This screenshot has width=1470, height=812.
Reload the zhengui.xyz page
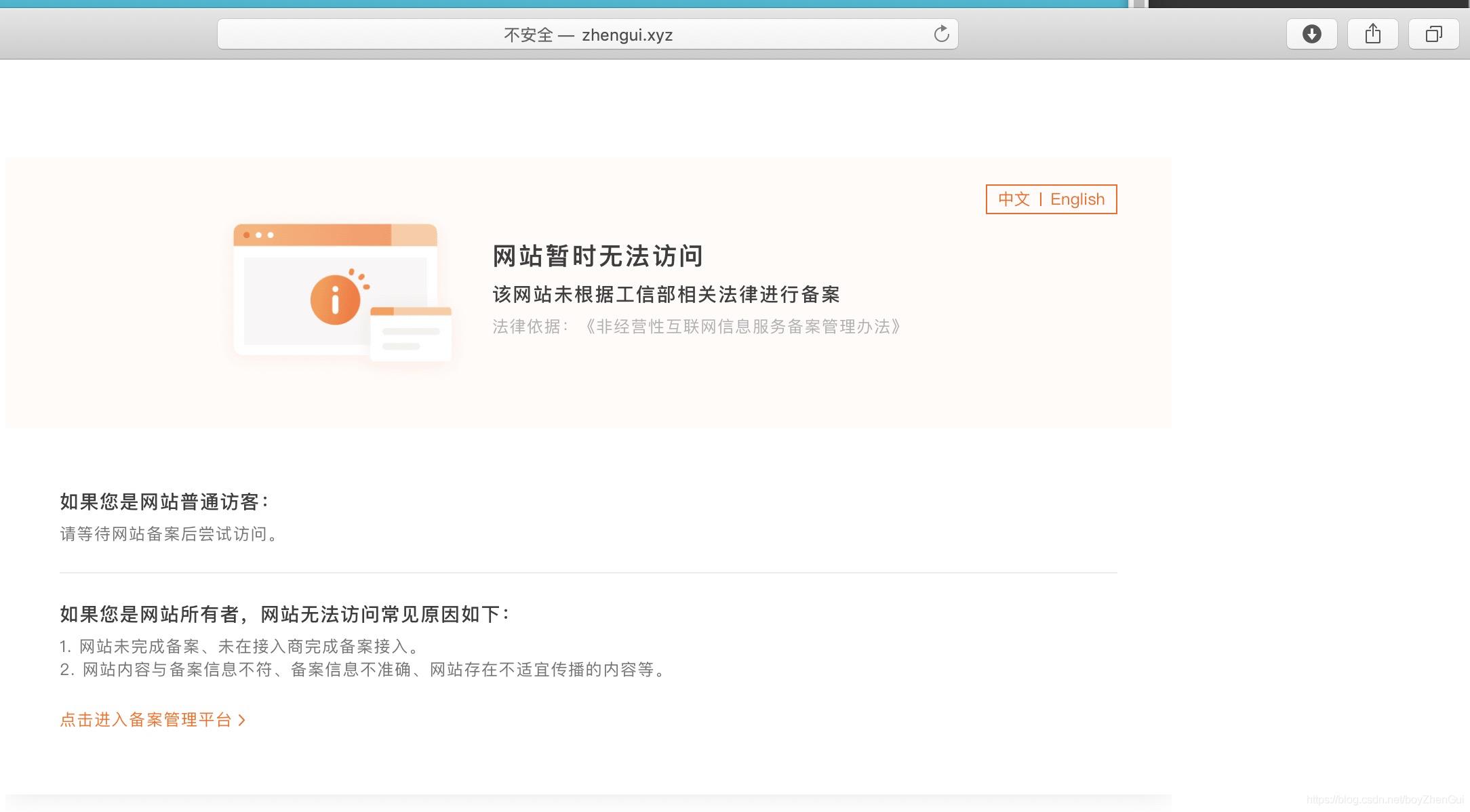click(x=941, y=34)
